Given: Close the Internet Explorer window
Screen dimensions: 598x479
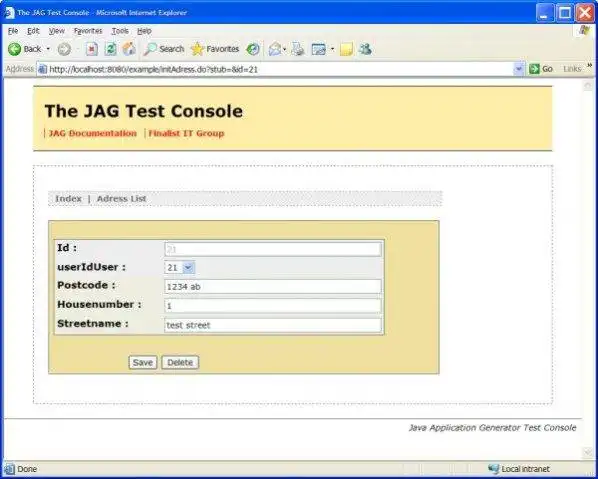Looking at the screenshot, I should click(585, 13).
